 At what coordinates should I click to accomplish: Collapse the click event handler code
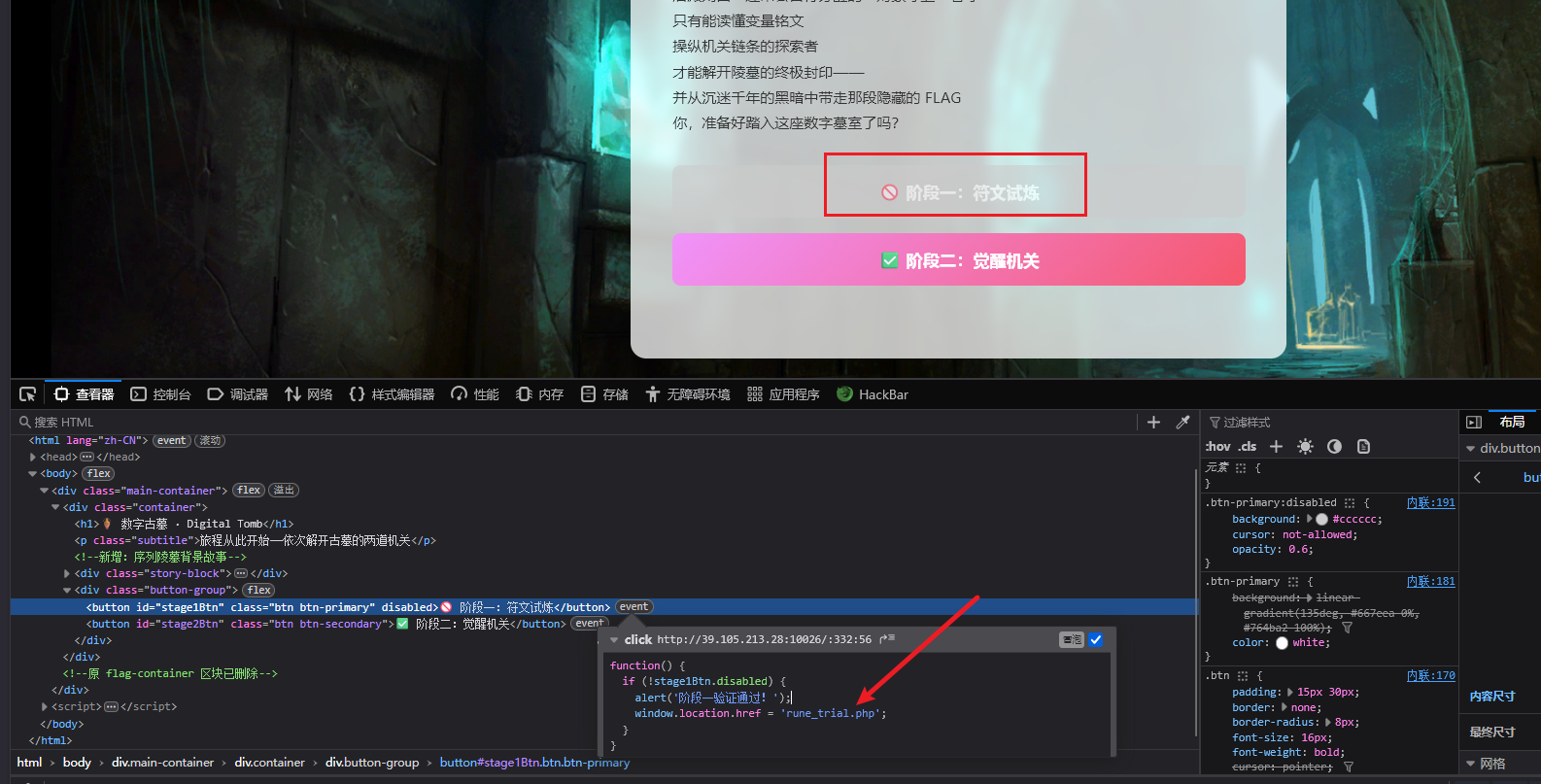pyautogui.click(x=614, y=640)
